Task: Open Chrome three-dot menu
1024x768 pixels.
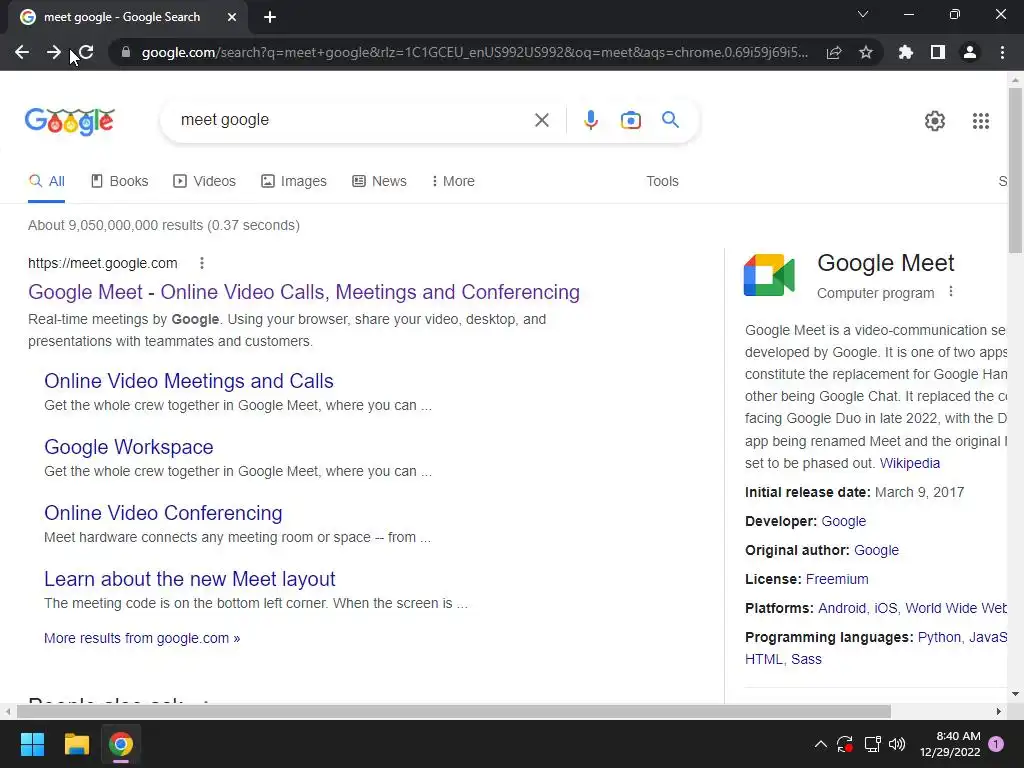Action: pyautogui.click(x=1002, y=52)
